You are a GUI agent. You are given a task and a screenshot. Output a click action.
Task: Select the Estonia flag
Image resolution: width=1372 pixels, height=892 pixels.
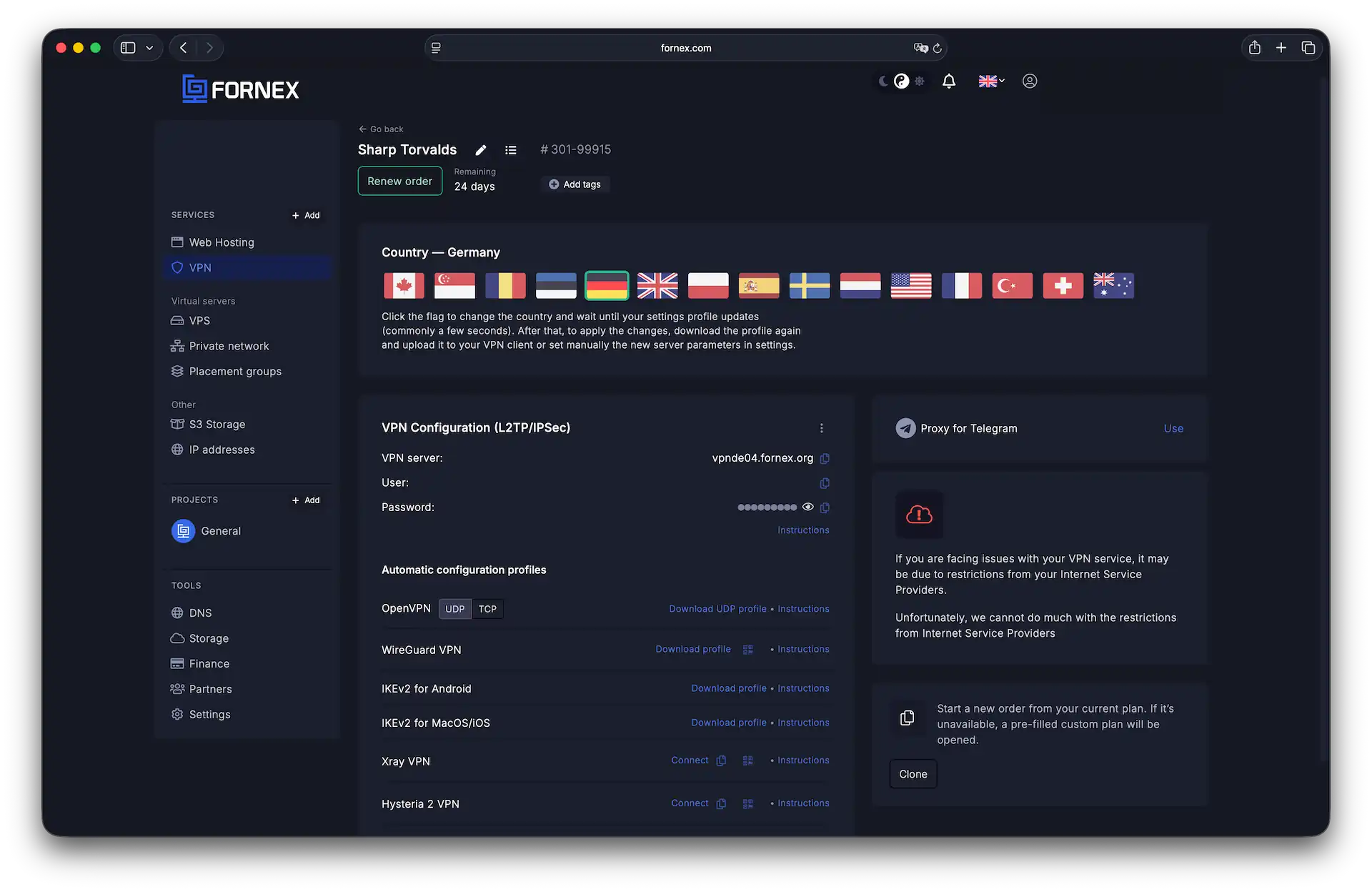tap(556, 286)
